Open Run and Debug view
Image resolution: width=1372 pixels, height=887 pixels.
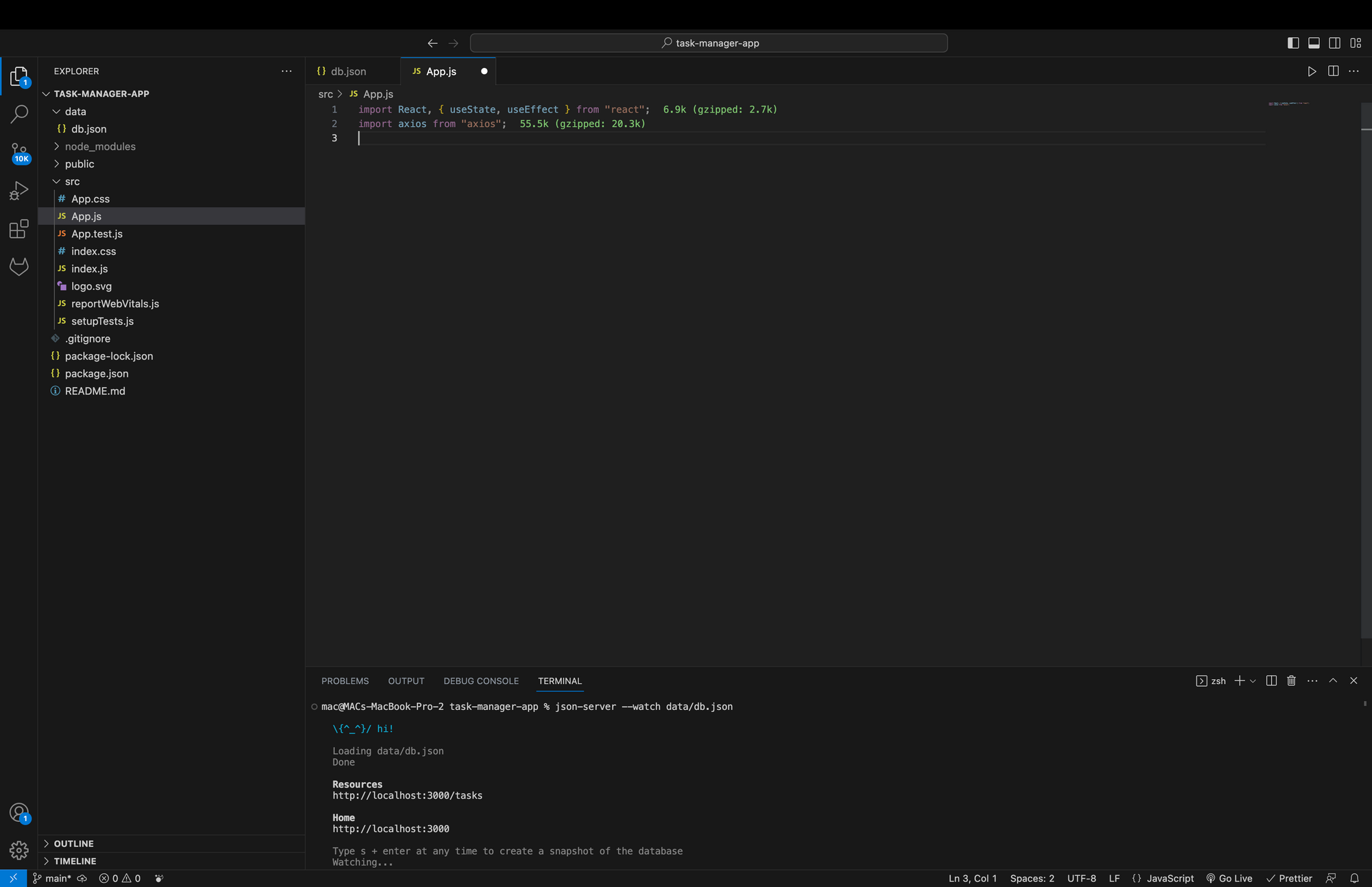pyautogui.click(x=19, y=191)
